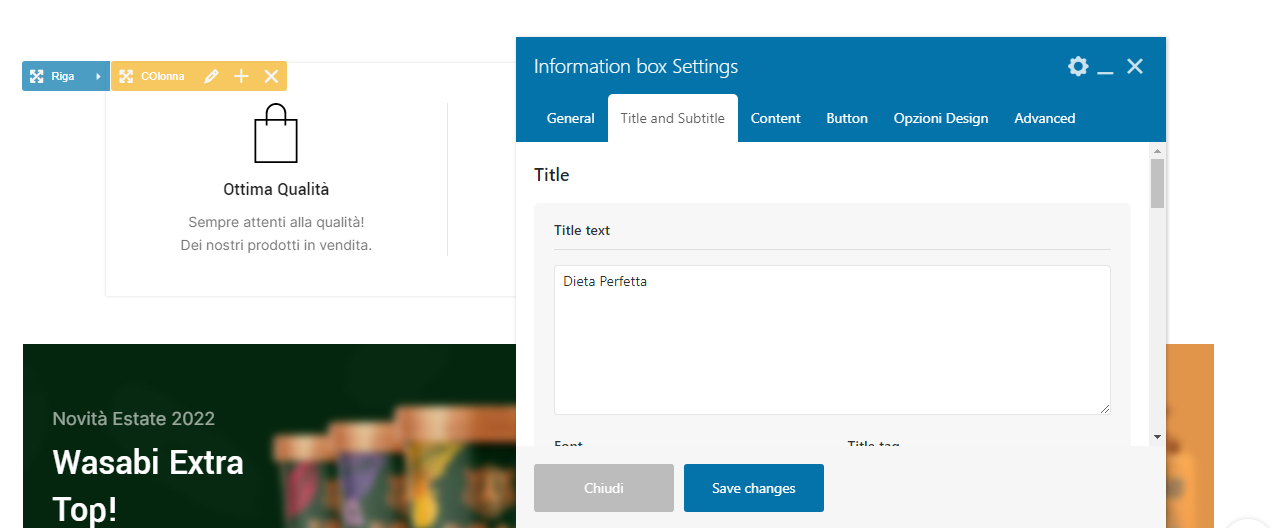Switch to the General tab
1276x528 pixels.
[x=571, y=118]
